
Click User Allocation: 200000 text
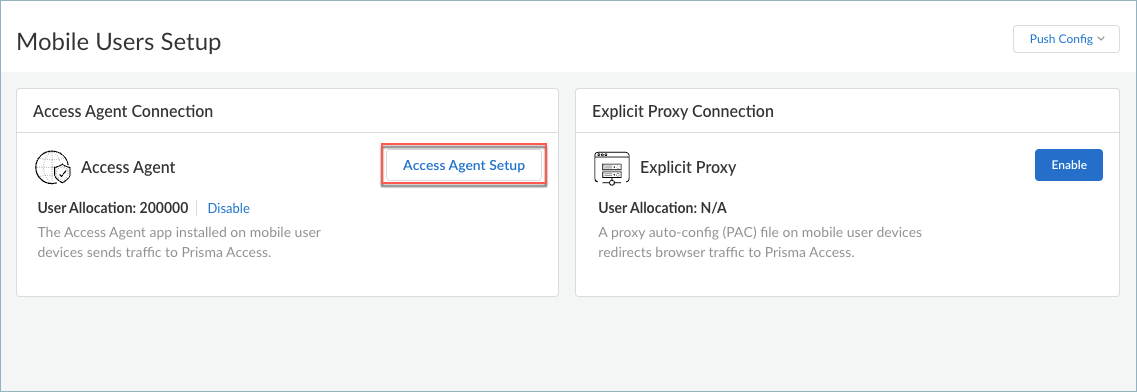coord(113,209)
